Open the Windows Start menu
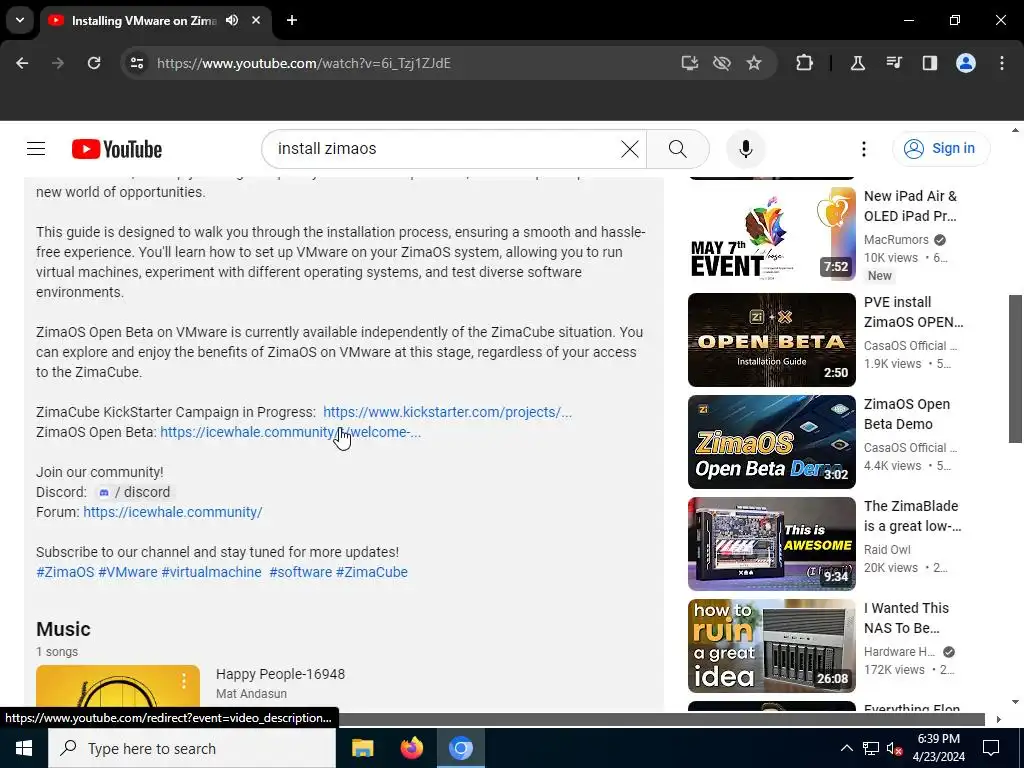This screenshot has height=768, width=1024. tap(24, 748)
